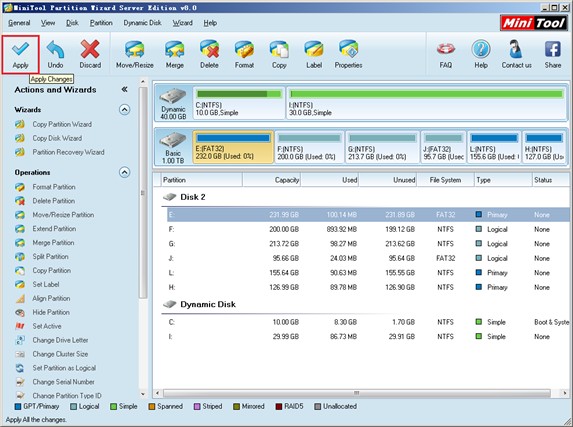
Task: Choose Set Label operation
Action: [46, 284]
